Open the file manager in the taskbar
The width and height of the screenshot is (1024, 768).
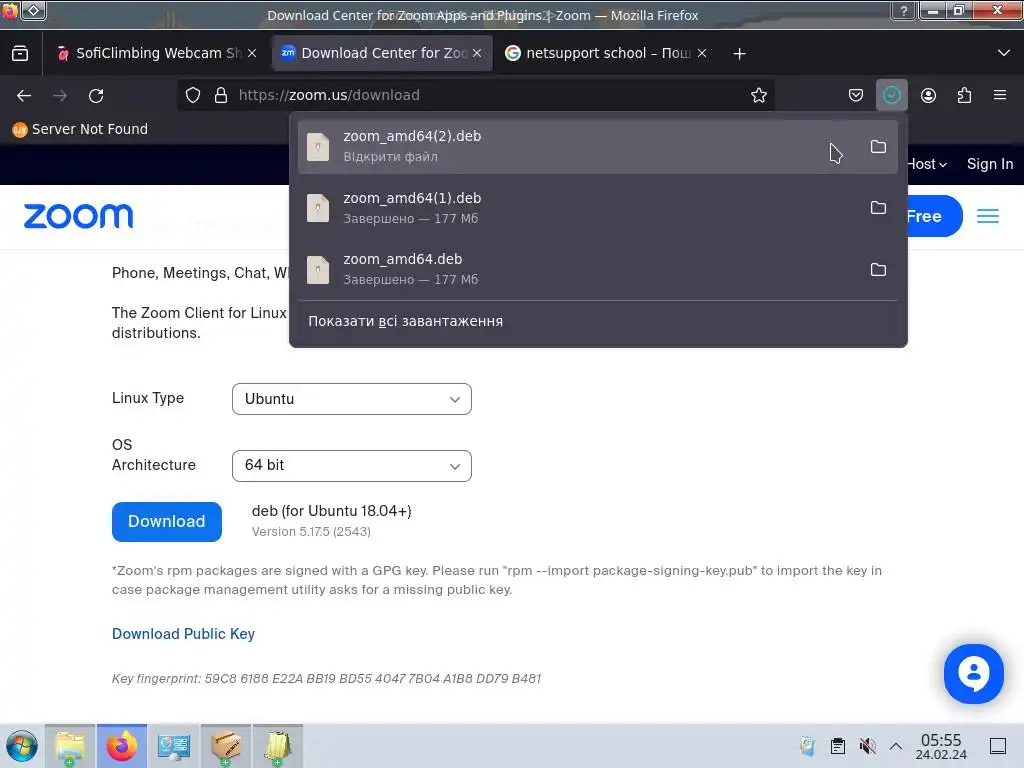(70, 746)
